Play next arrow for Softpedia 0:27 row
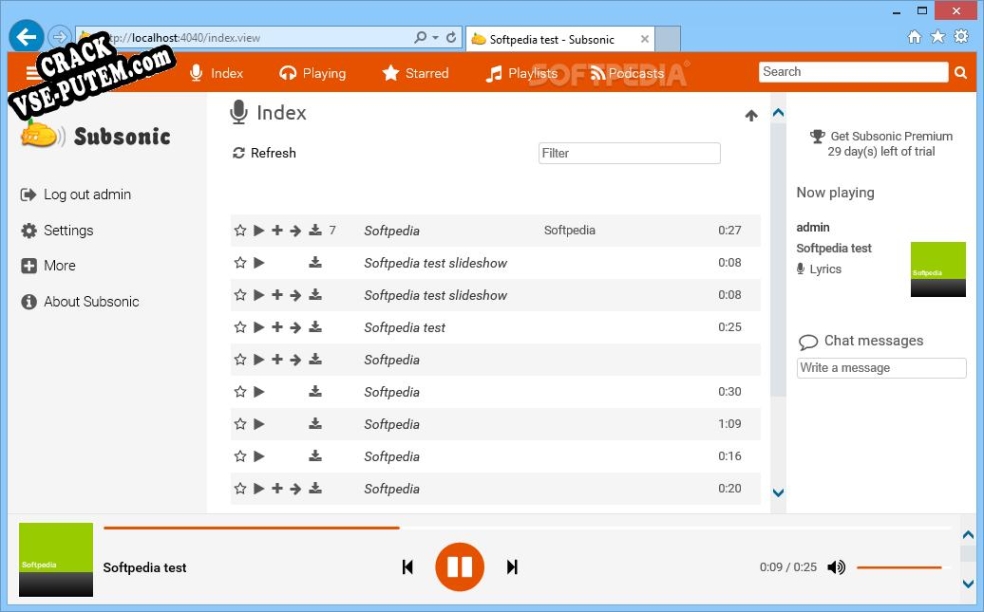984x612 pixels. [x=296, y=230]
